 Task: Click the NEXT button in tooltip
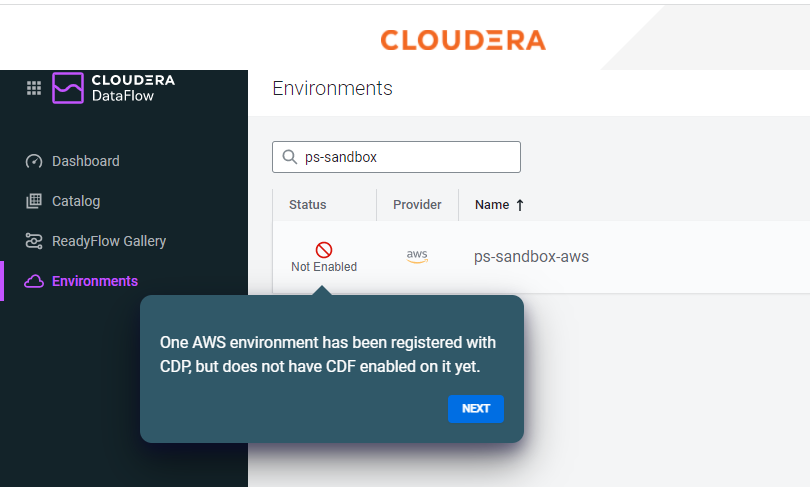pos(476,409)
